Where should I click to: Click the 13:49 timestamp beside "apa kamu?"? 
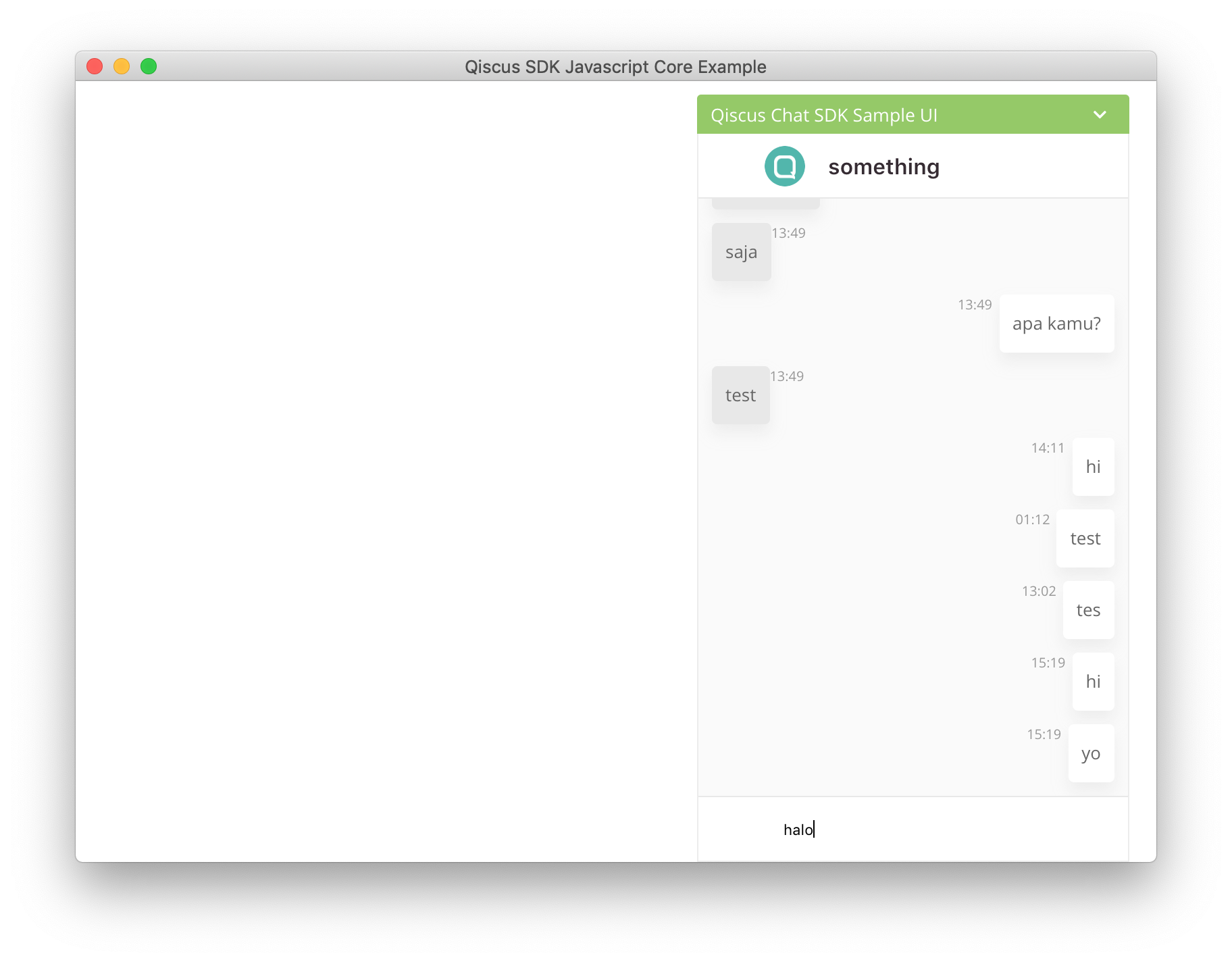tap(975, 305)
